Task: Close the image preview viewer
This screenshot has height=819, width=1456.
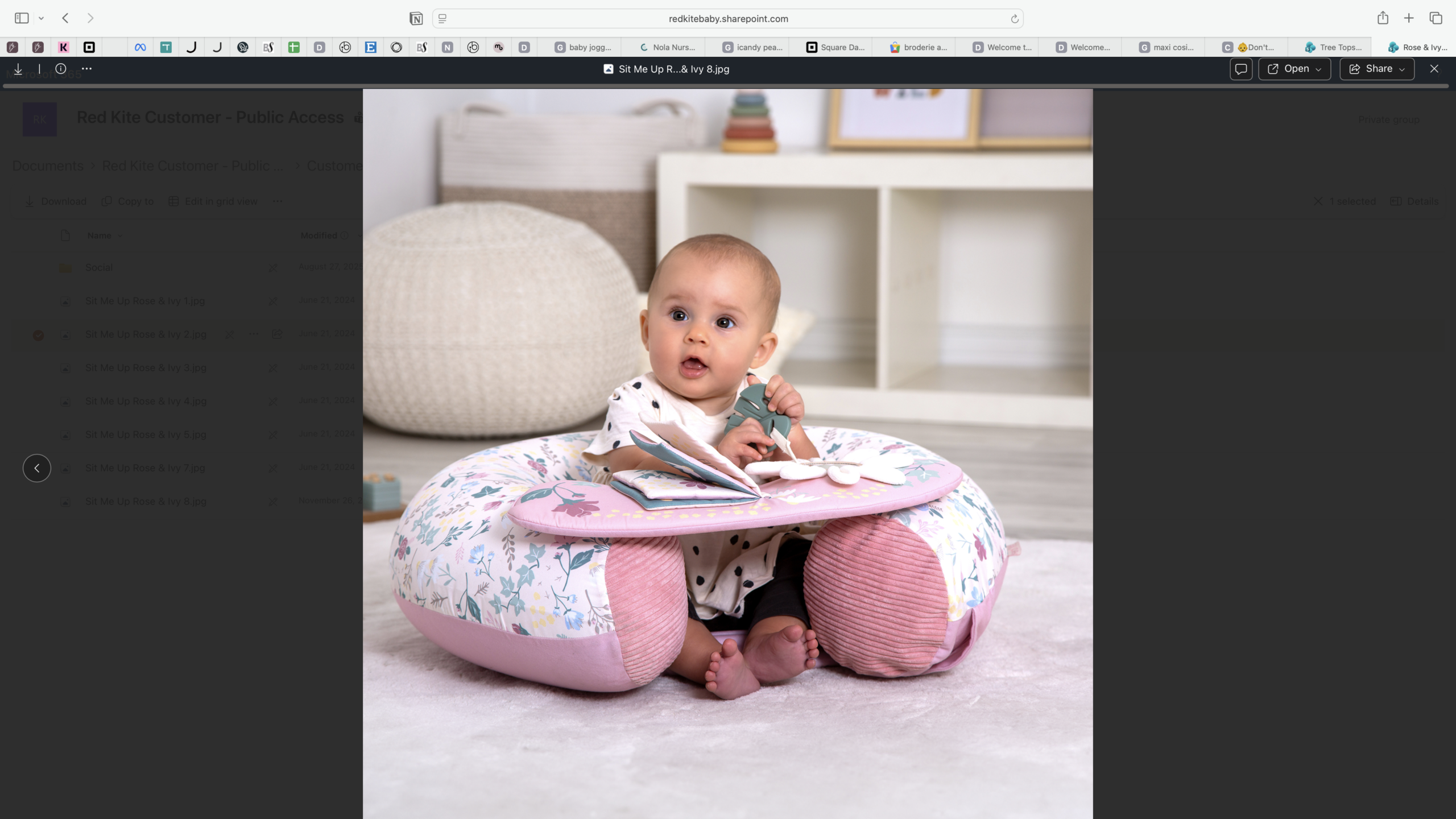Action: [1434, 69]
